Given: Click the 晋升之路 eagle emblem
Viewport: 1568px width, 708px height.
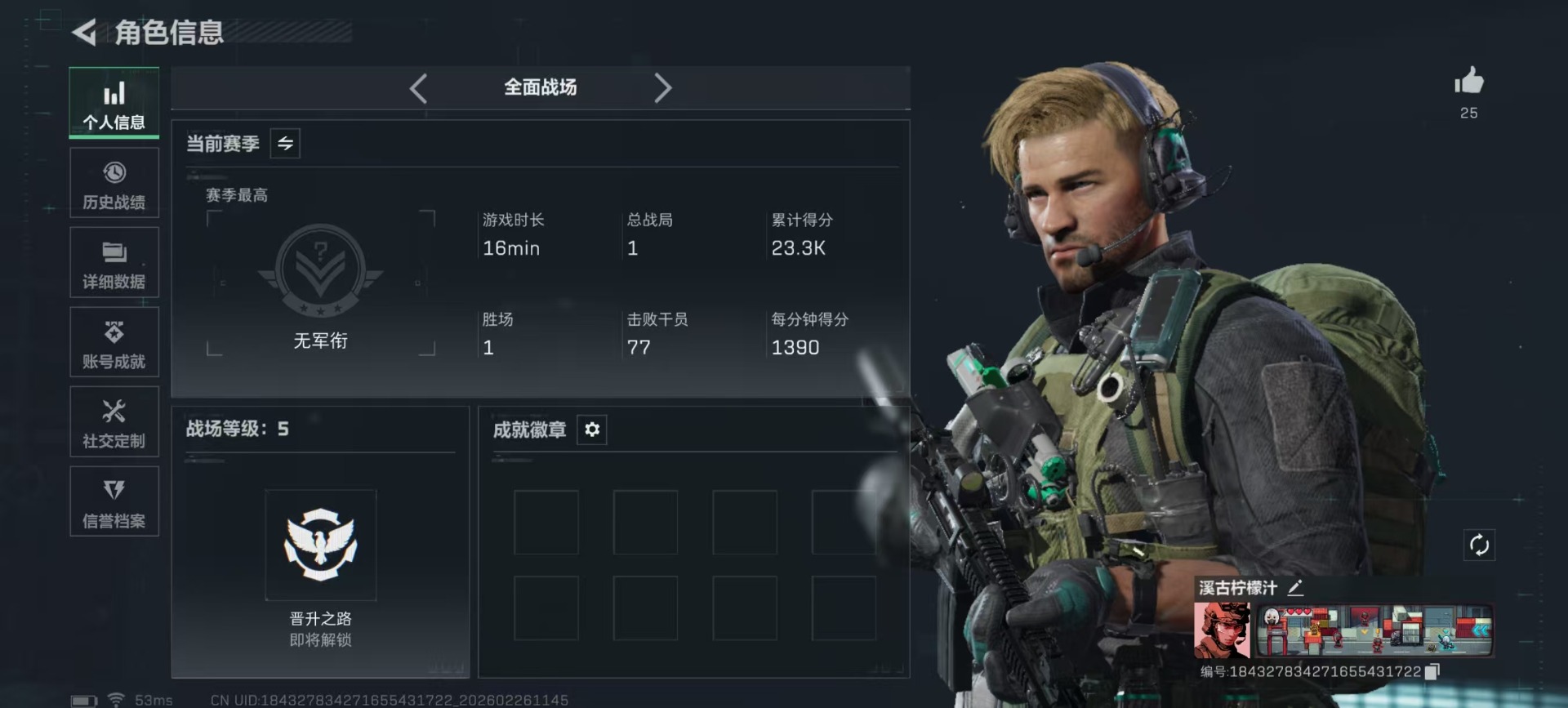Looking at the screenshot, I should point(320,545).
